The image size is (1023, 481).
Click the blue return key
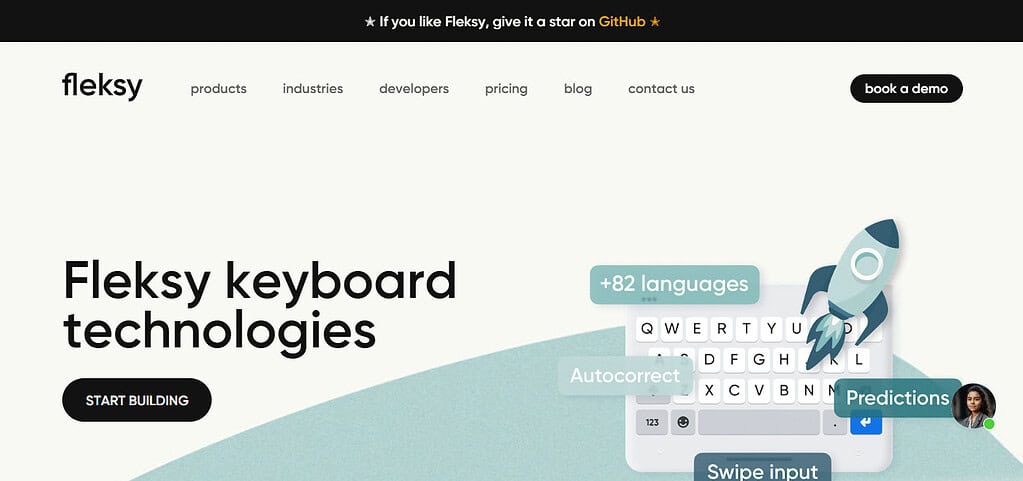tap(866, 422)
